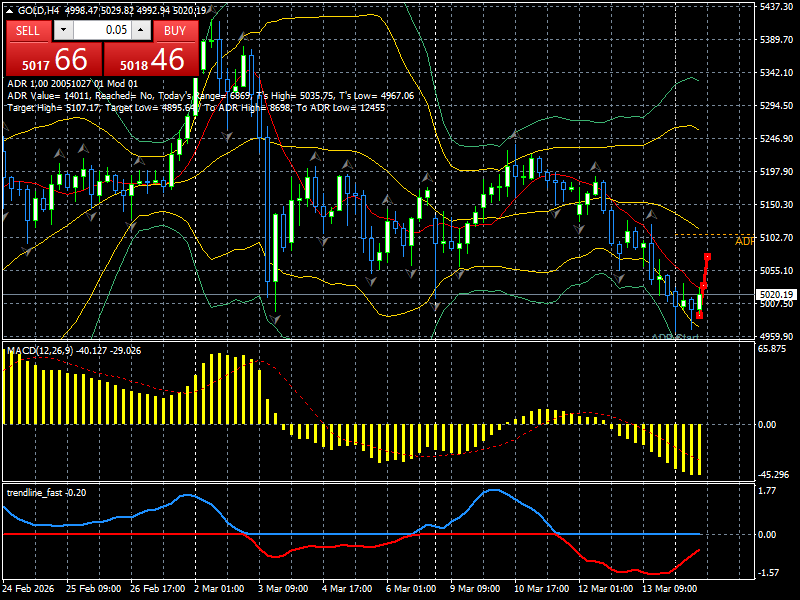Screen dimensions: 800x600
Task: Increase trade volume with the up arrow
Action: click(x=141, y=30)
